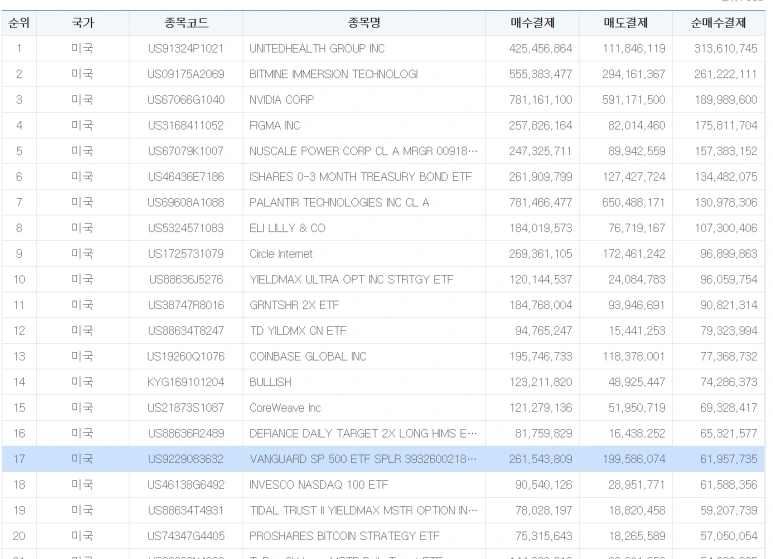Select COINBASE GLOBAL INC stock name
The width and height of the screenshot is (773, 559).
click(308, 356)
